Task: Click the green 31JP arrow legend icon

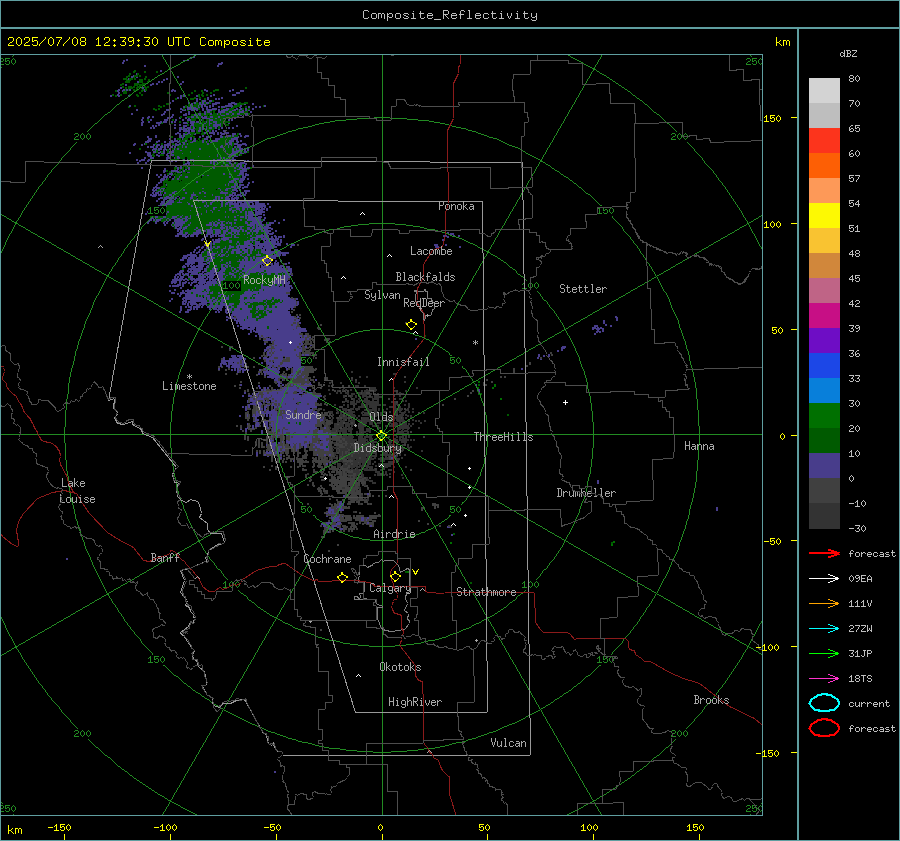Action: point(824,653)
